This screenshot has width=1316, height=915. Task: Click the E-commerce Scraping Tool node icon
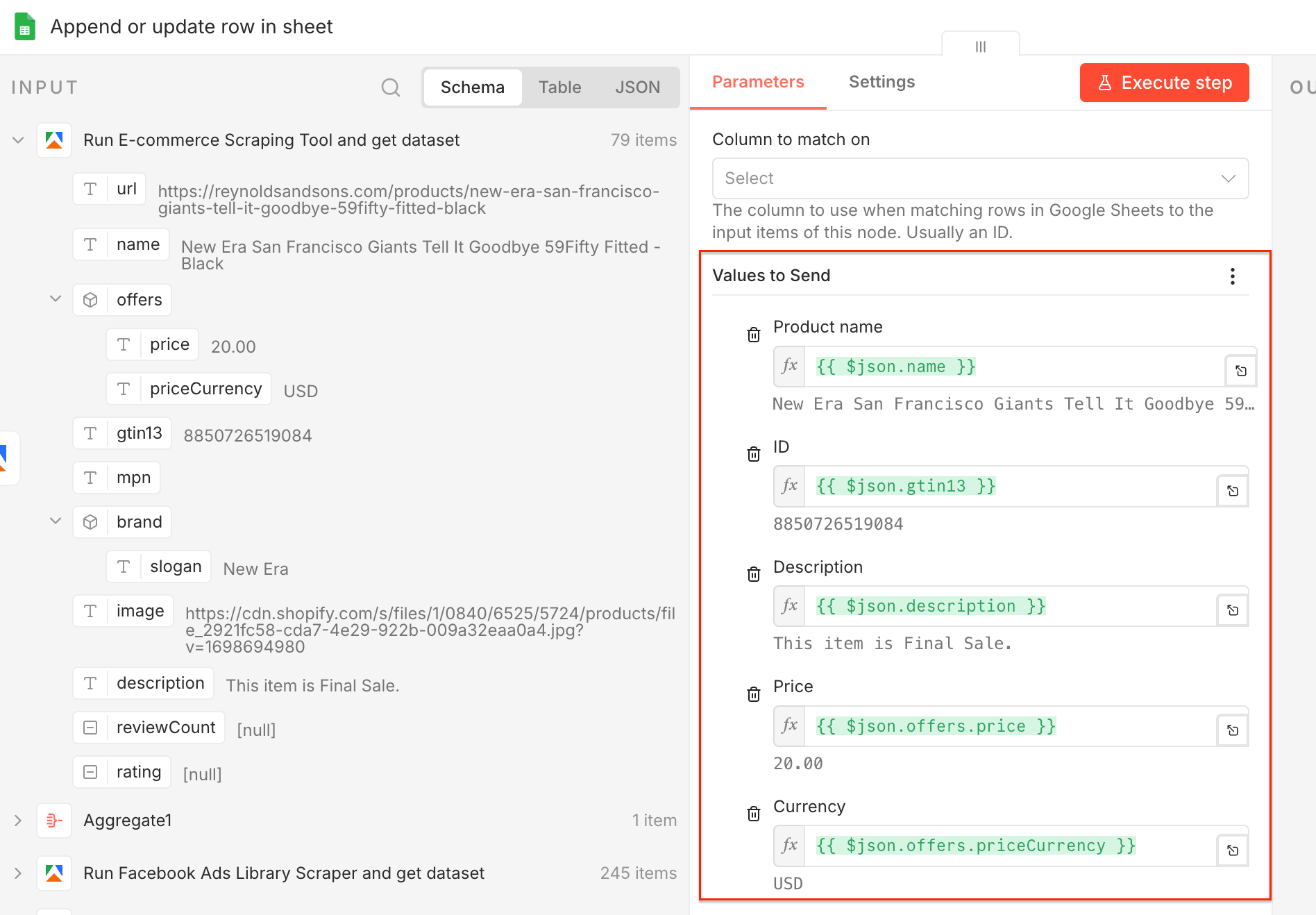54,140
